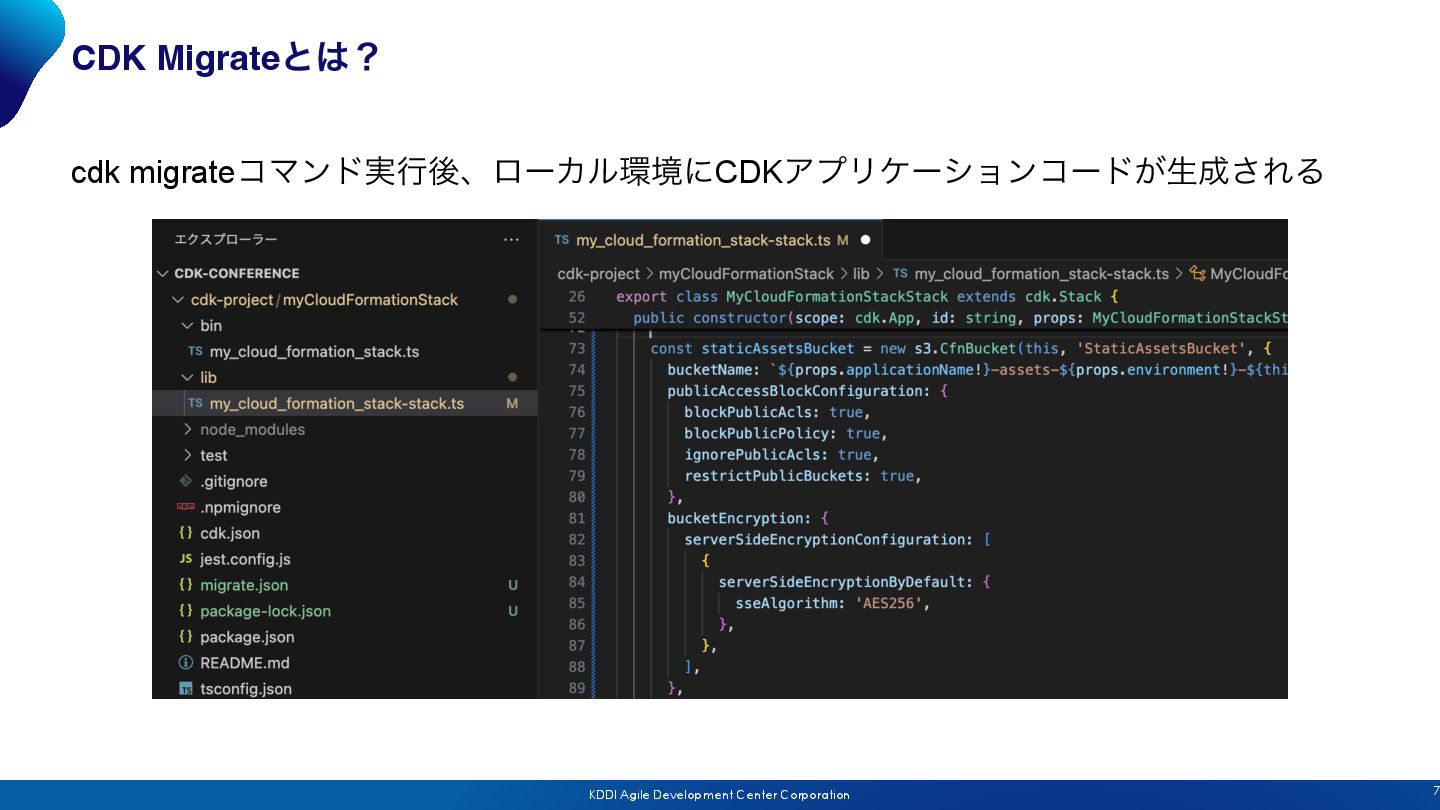Open package.json file
This screenshot has height=810, width=1440.
tap(247, 637)
